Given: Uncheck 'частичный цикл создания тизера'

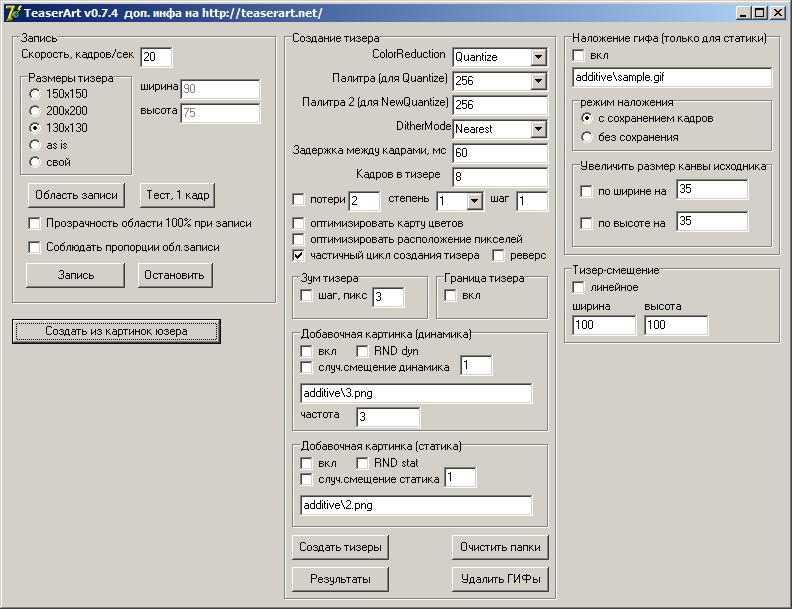Looking at the screenshot, I should [x=299, y=255].
